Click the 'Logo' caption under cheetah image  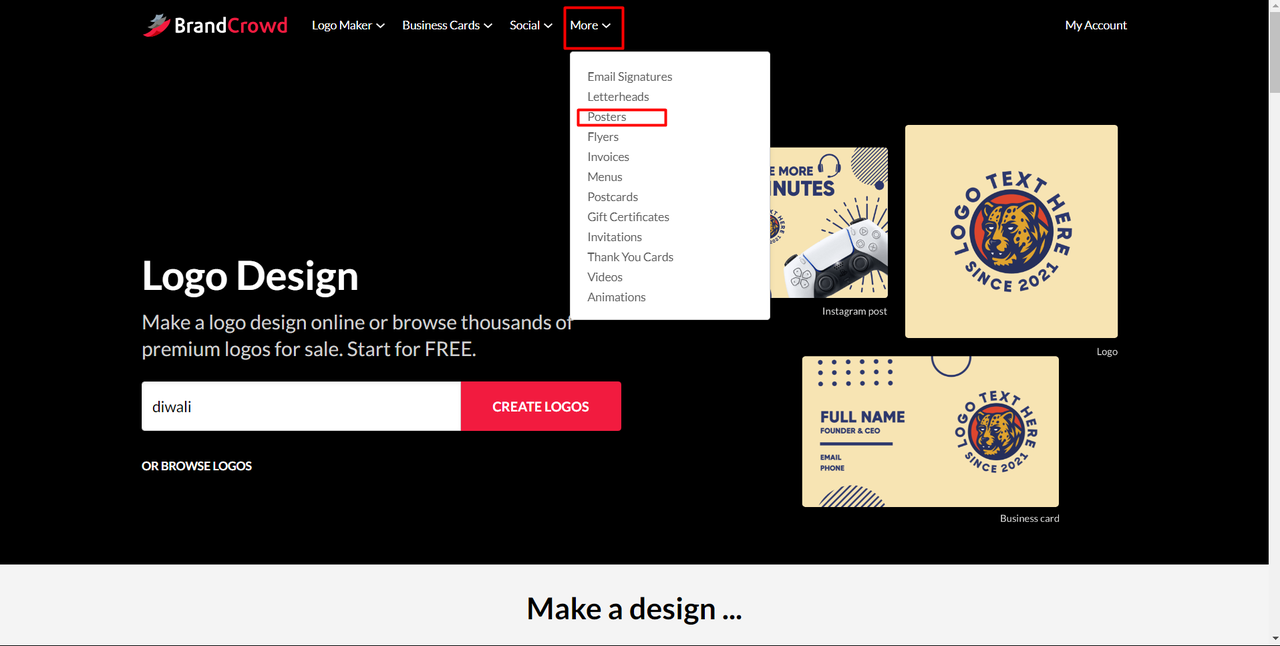pos(1107,351)
